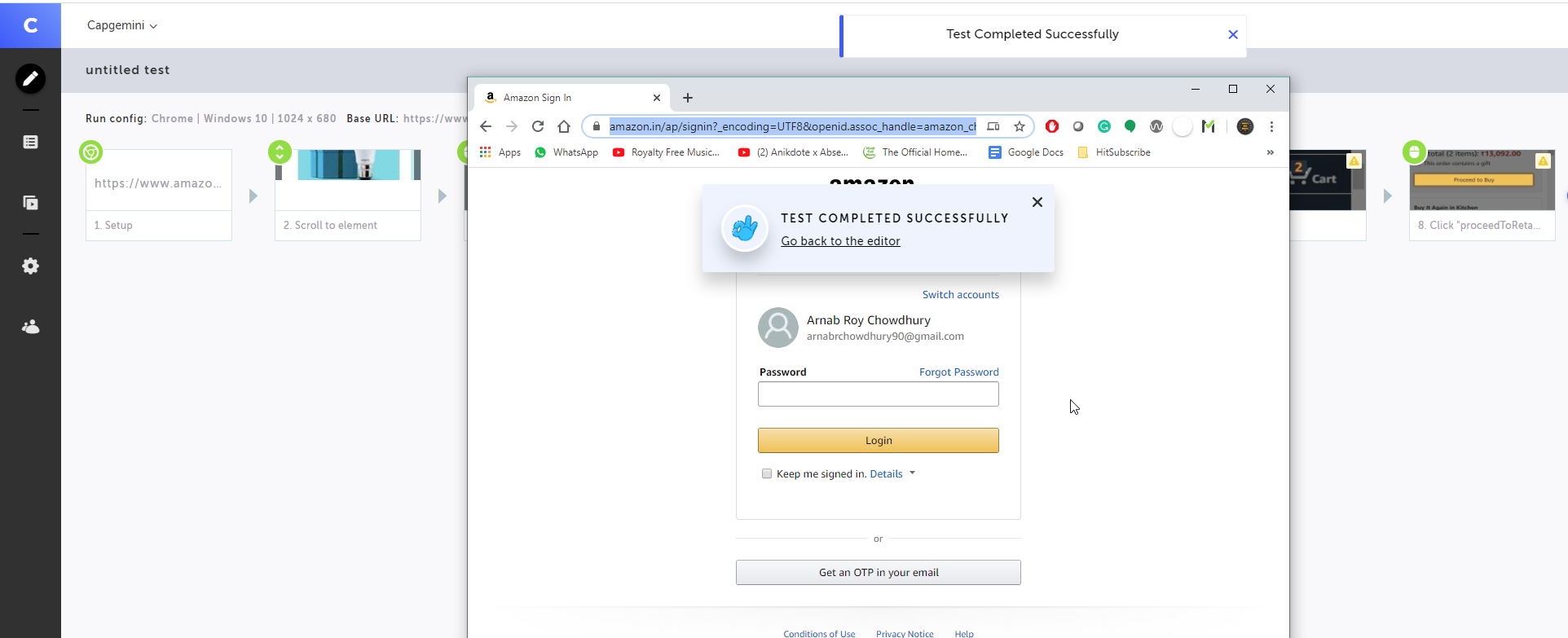Open the test runs icon in sidebar

(30, 203)
